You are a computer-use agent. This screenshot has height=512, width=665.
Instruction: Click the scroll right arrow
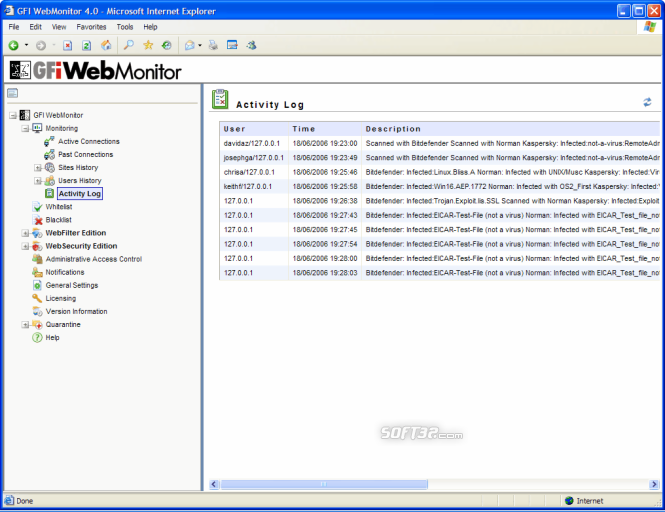click(654, 484)
